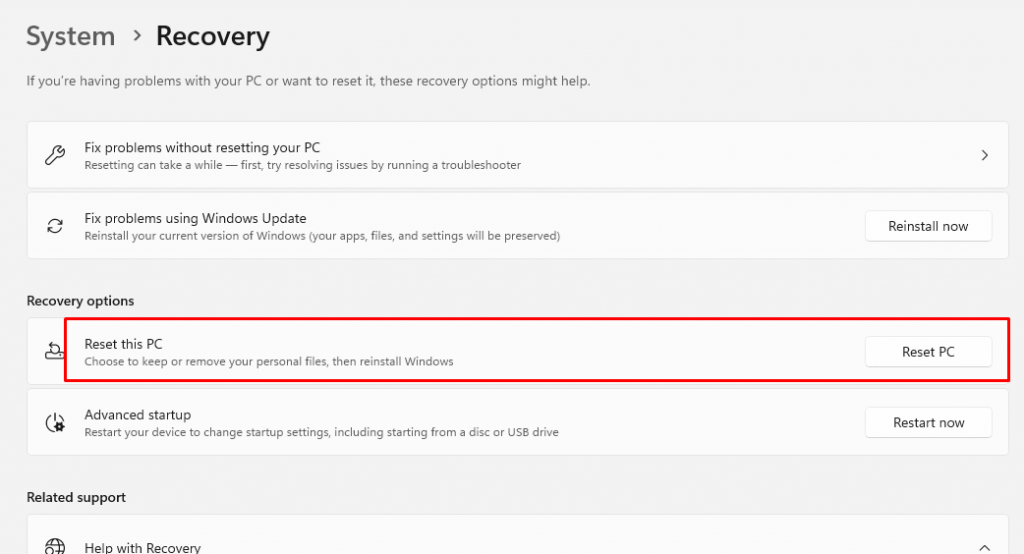Viewport: 1024px width, 554px height.
Task: Collapse the Help with Recovery section chevron
Action: click(984, 547)
